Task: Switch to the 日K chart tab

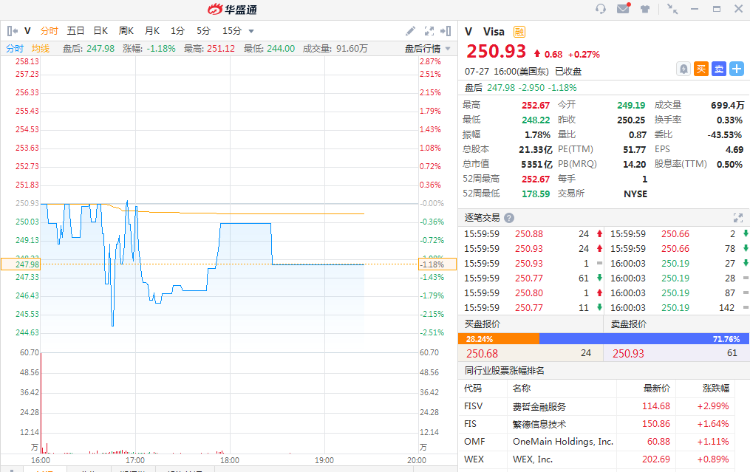Action: (x=100, y=31)
